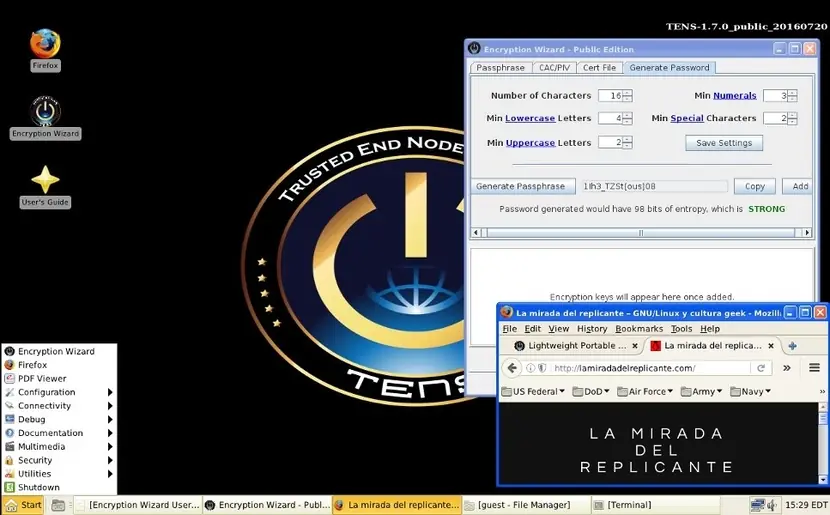Open the Firefox hamburger menu icon
Viewport: 830px width, 515px height.
[x=814, y=368]
